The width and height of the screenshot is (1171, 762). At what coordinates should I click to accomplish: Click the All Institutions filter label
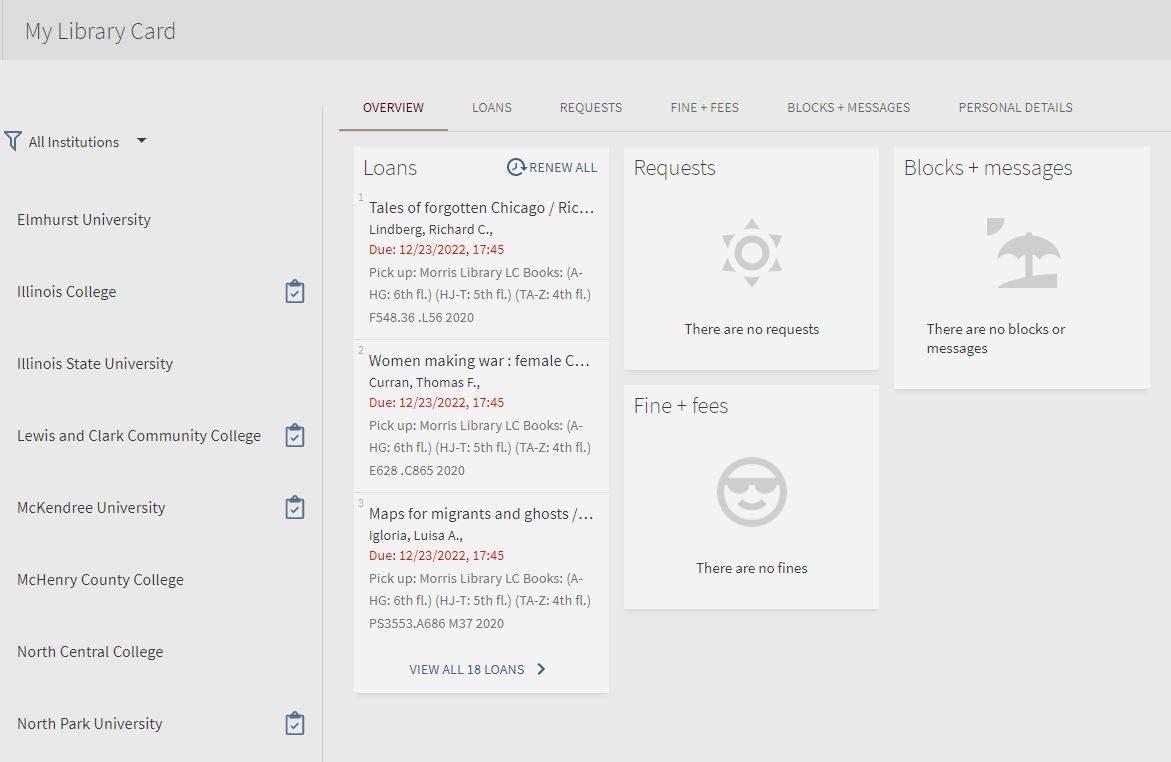tap(73, 142)
